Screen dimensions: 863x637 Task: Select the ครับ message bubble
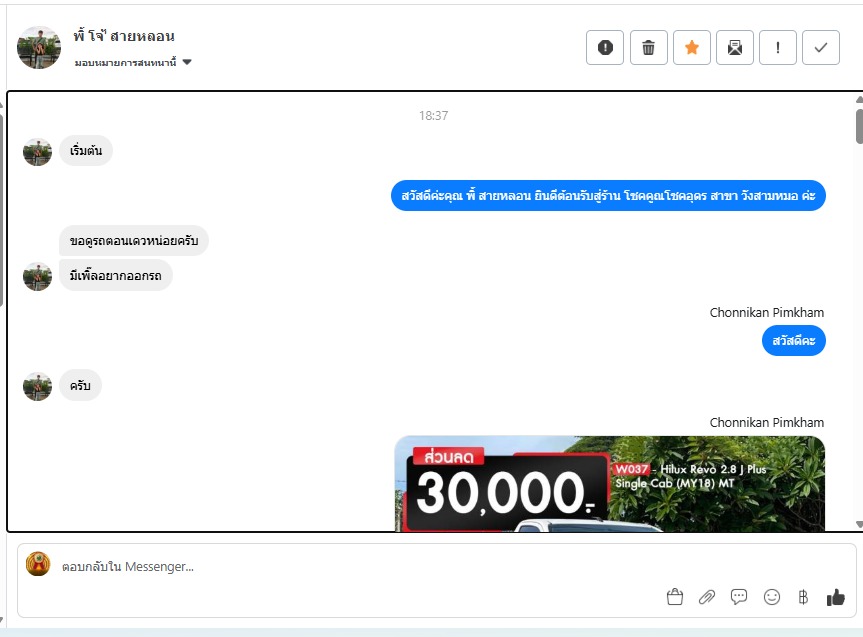pos(80,385)
